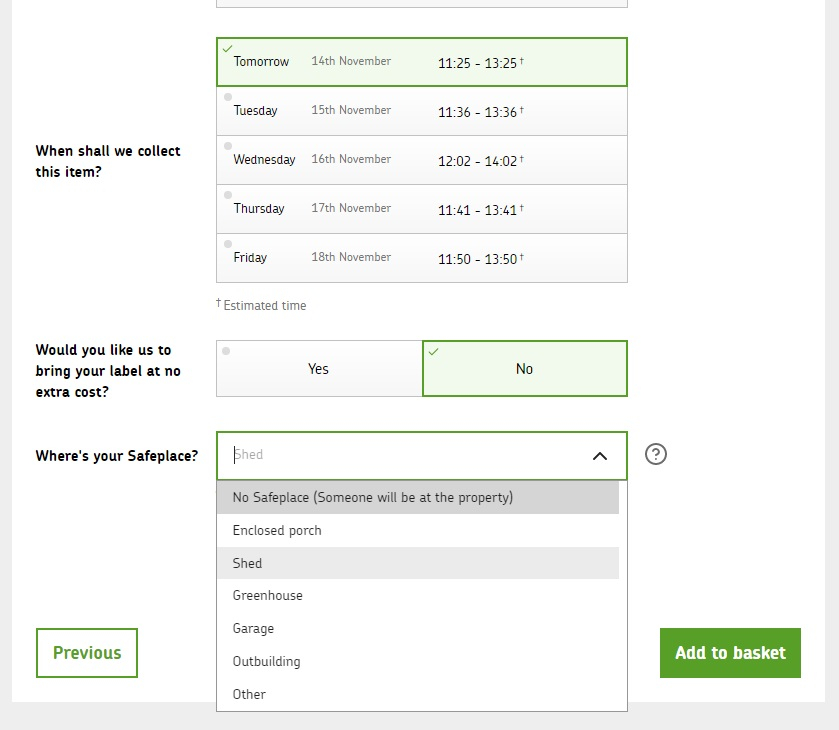839x730 pixels.
Task: Select Friday 18th November collection slot
Action: 422,258
